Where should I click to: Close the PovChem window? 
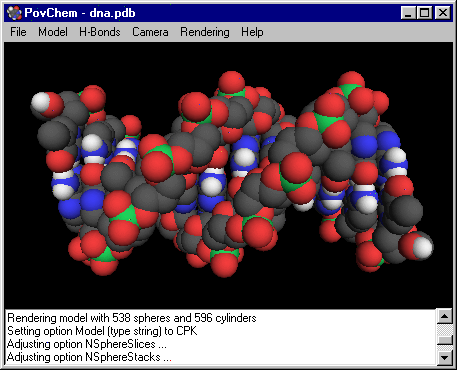coord(443,13)
